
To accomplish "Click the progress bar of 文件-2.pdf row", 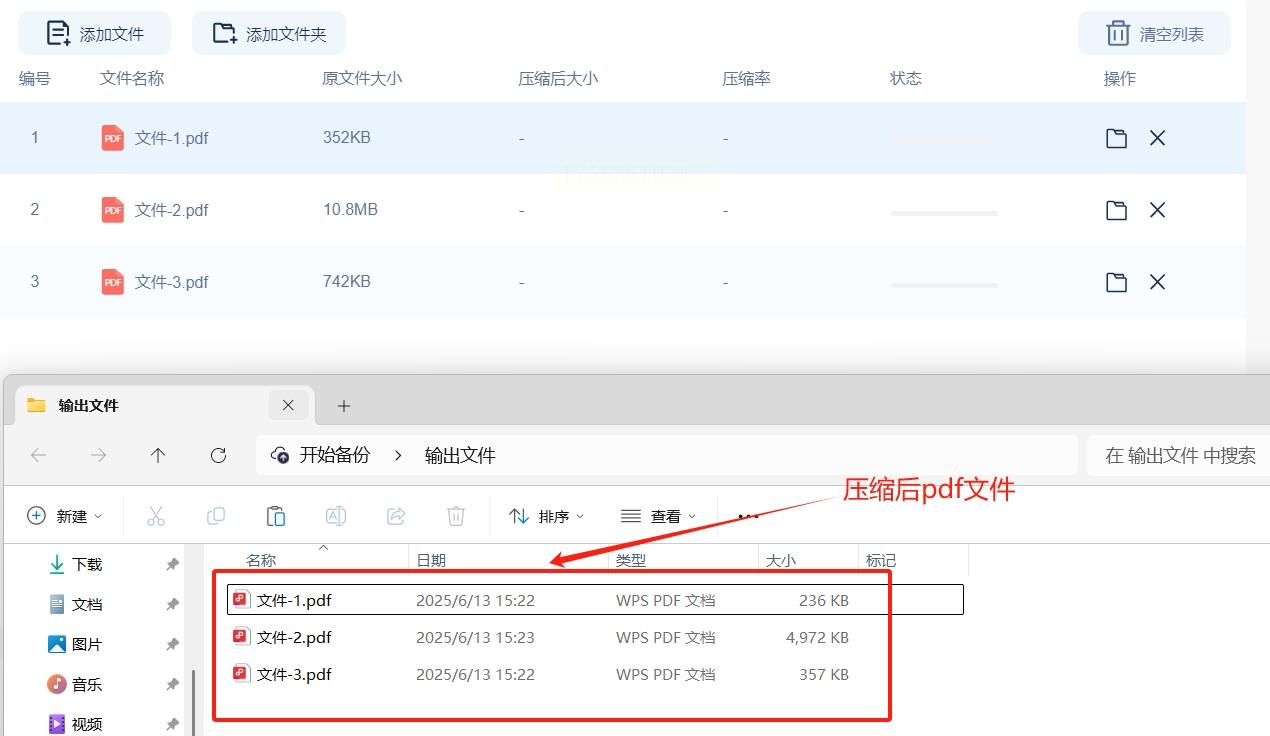I will pos(944,213).
